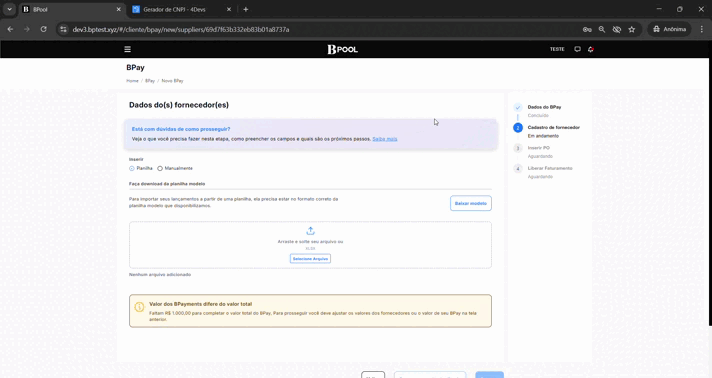Go back using browser back arrow
The height and width of the screenshot is (378, 712).
click(10, 29)
